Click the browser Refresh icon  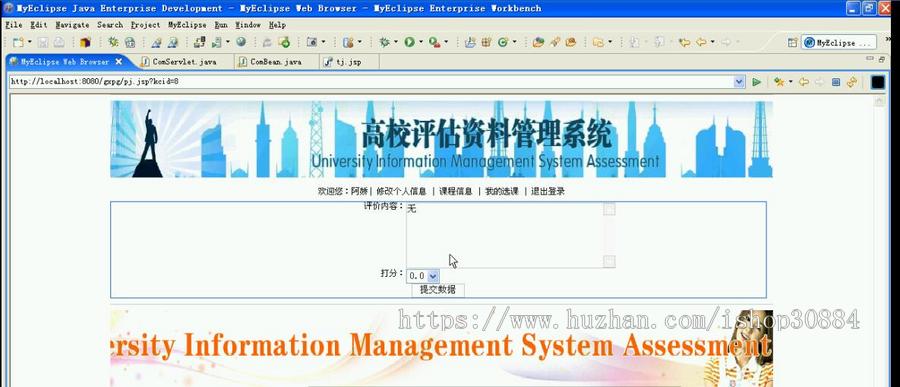(852, 82)
